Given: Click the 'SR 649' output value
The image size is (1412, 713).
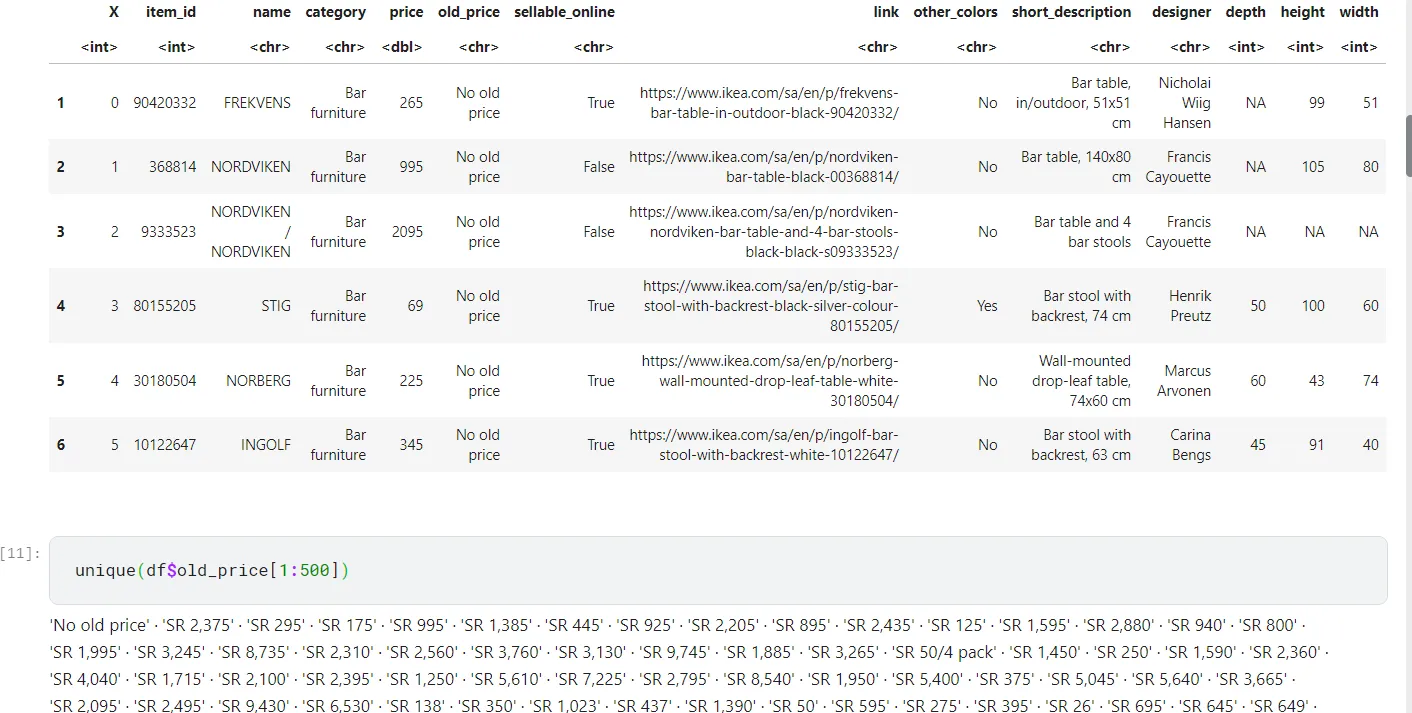Looking at the screenshot, I should click(1281, 706).
